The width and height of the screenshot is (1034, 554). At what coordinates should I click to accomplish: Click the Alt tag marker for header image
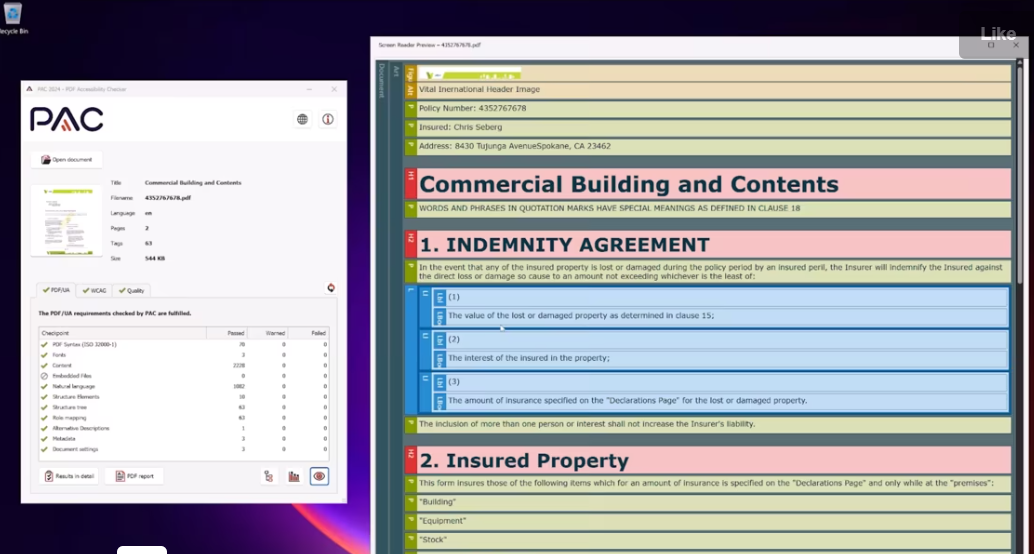click(x=410, y=90)
